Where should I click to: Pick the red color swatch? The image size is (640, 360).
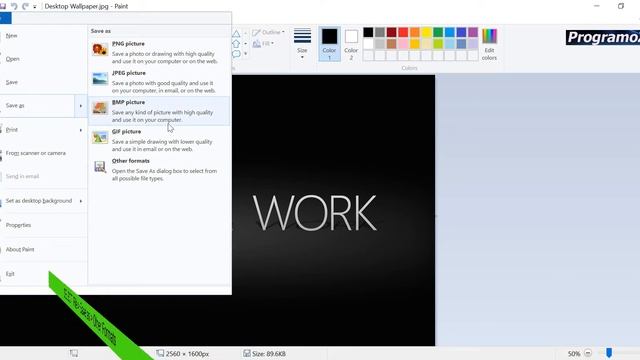[x=403, y=32]
